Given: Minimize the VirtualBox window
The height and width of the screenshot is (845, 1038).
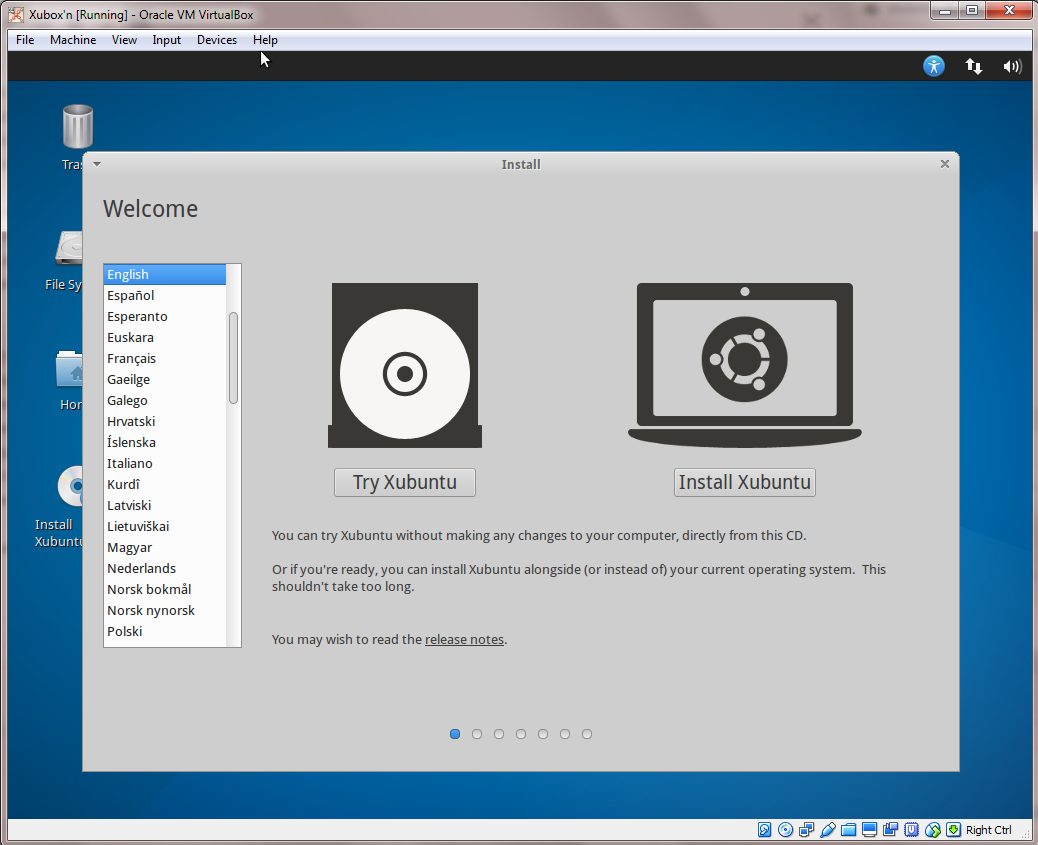Looking at the screenshot, I should pyautogui.click(x=945, y=11).
